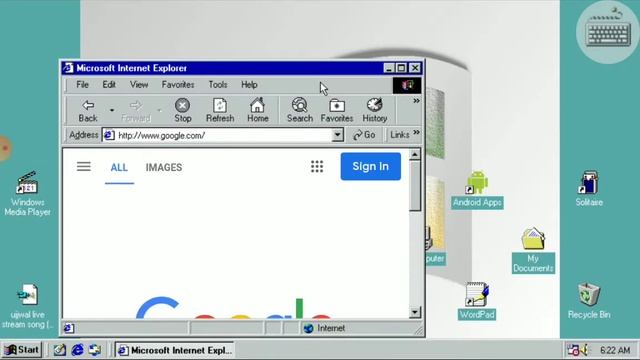Open the Edit menu
This screenshot has height=360, width=640.
pyautogui.click(x=109, y=85)
